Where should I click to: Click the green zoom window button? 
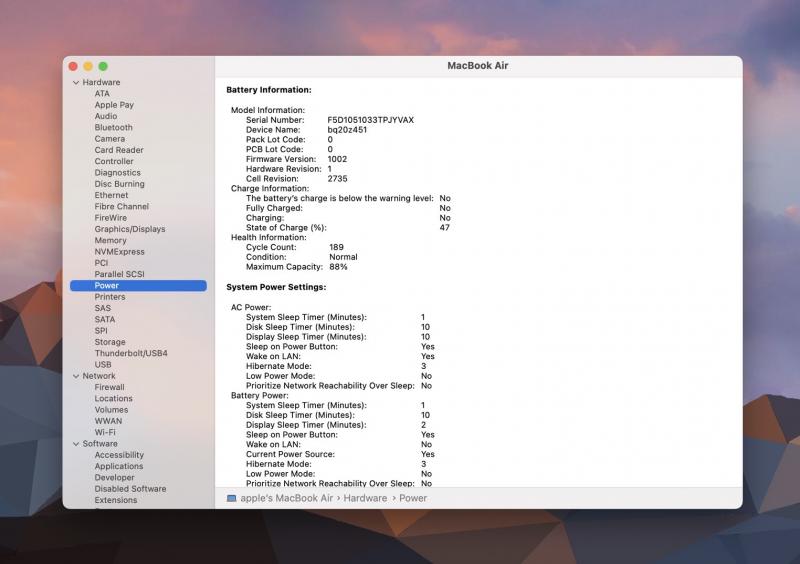[x=103, y=66]
